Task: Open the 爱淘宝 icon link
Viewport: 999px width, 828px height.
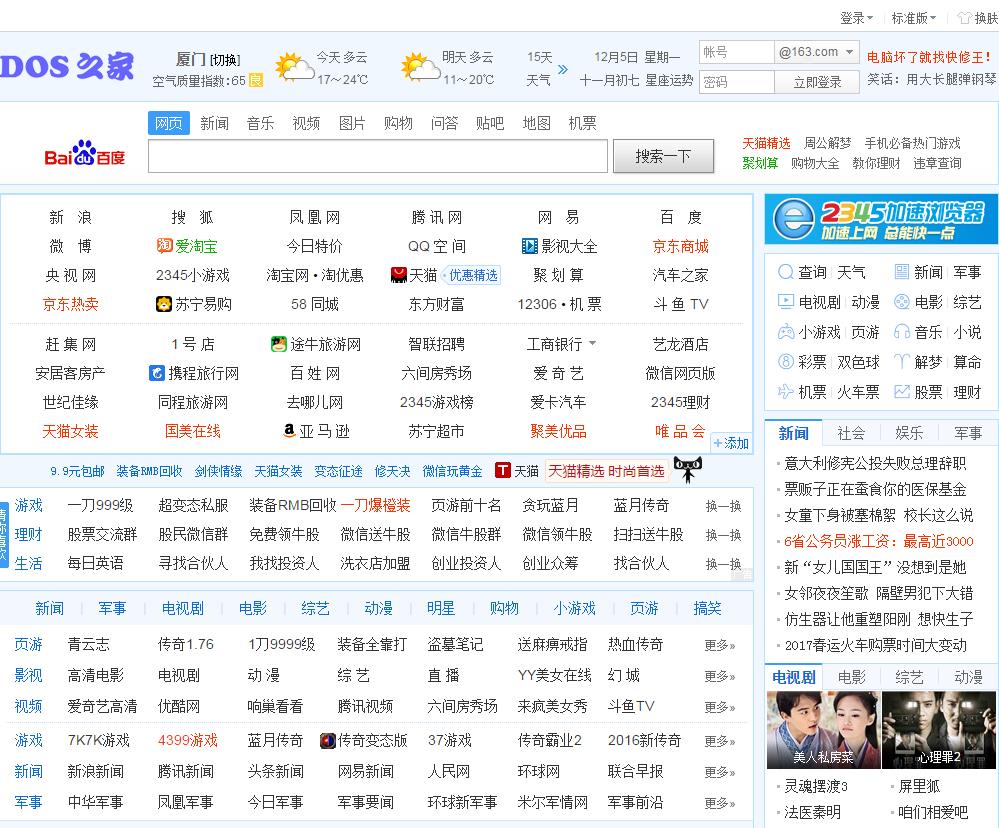Action: click(x=165, y=246)
